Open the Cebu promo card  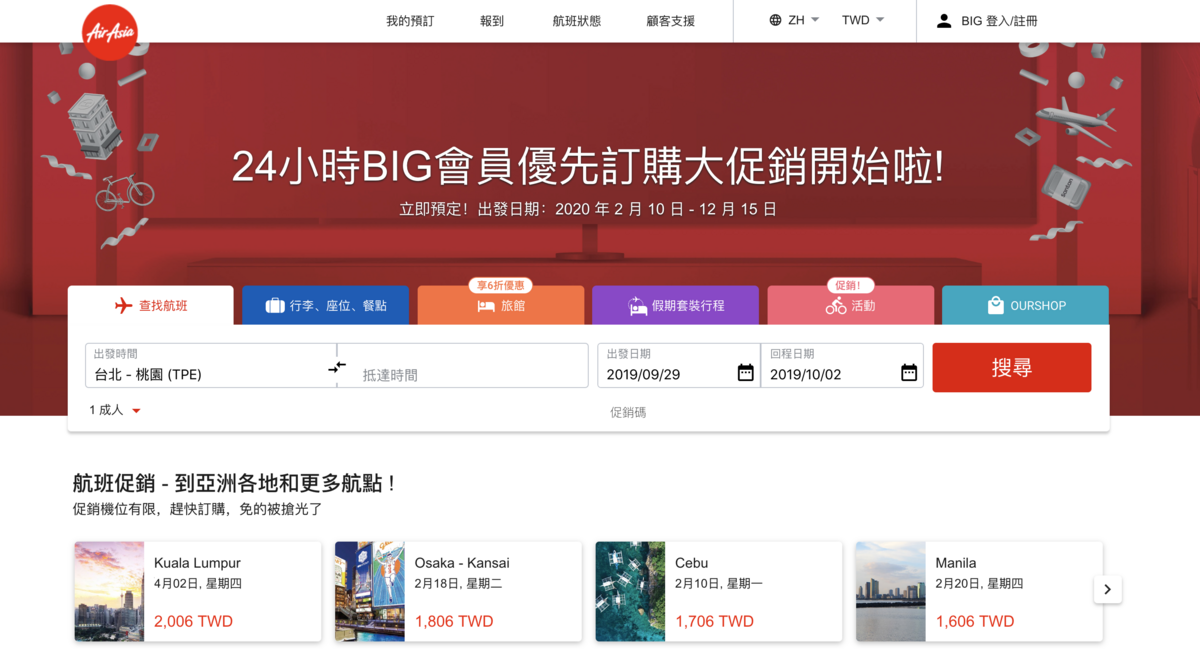click(719, 591)
